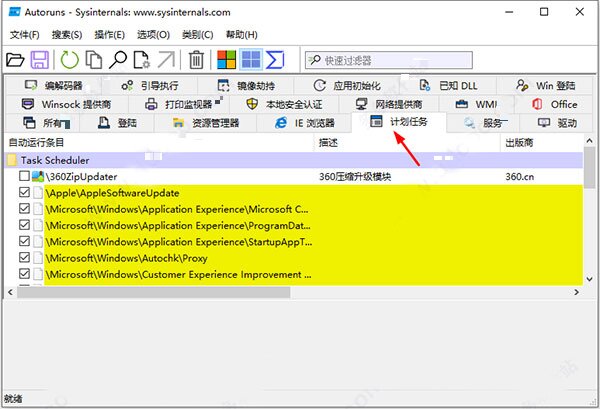Open the 选项(O) menu

click(x=153, y=35)
